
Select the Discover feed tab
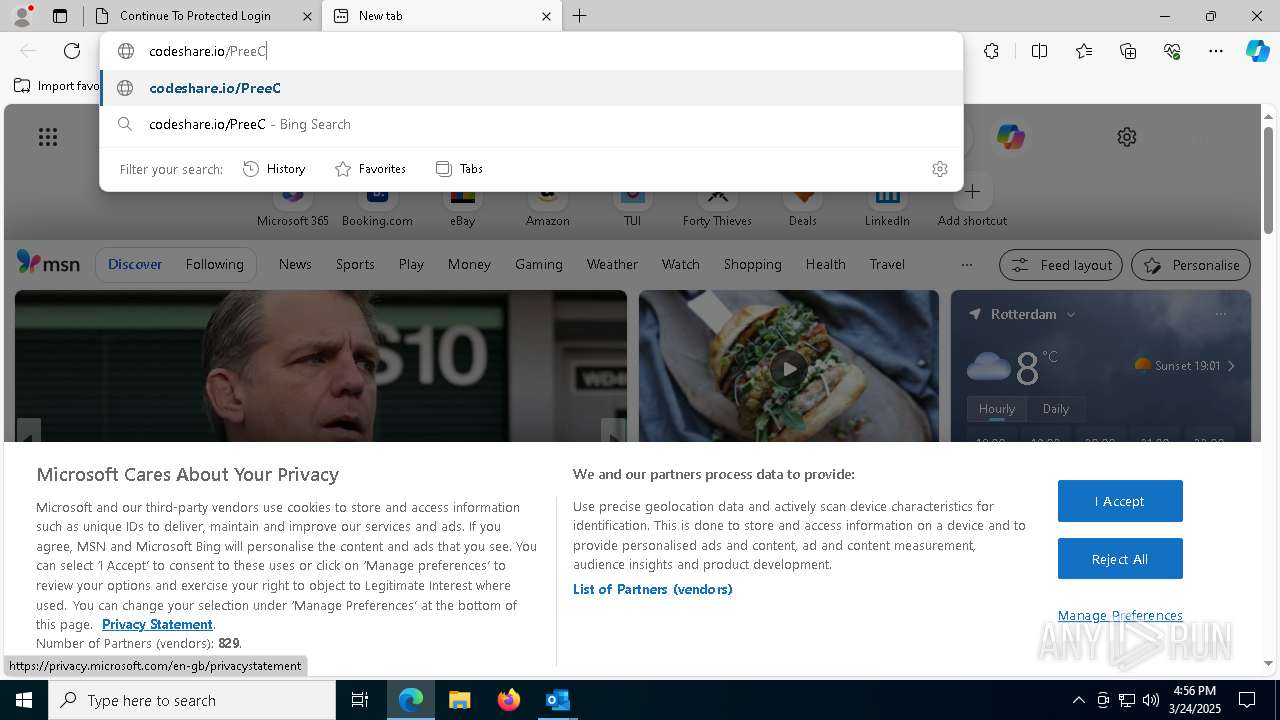point(135,264)
